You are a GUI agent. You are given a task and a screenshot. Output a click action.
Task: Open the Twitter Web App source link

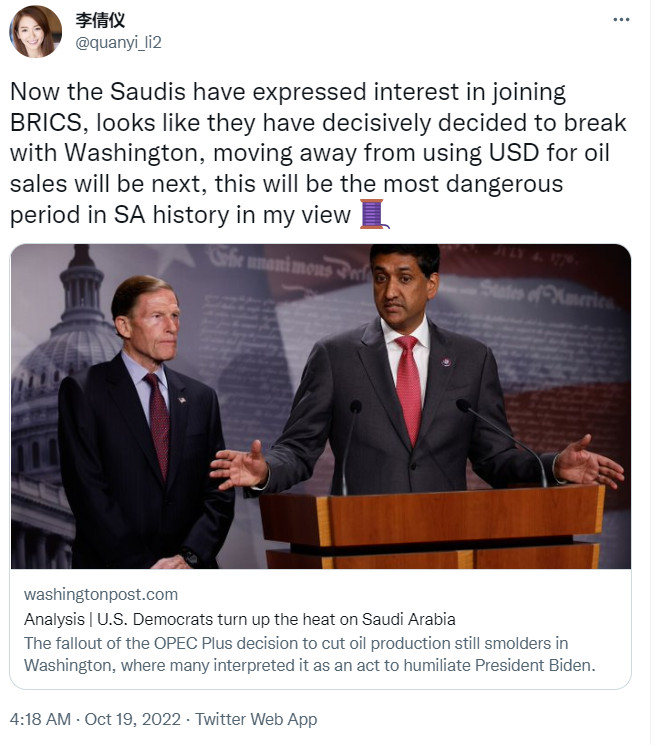point(256,719)
